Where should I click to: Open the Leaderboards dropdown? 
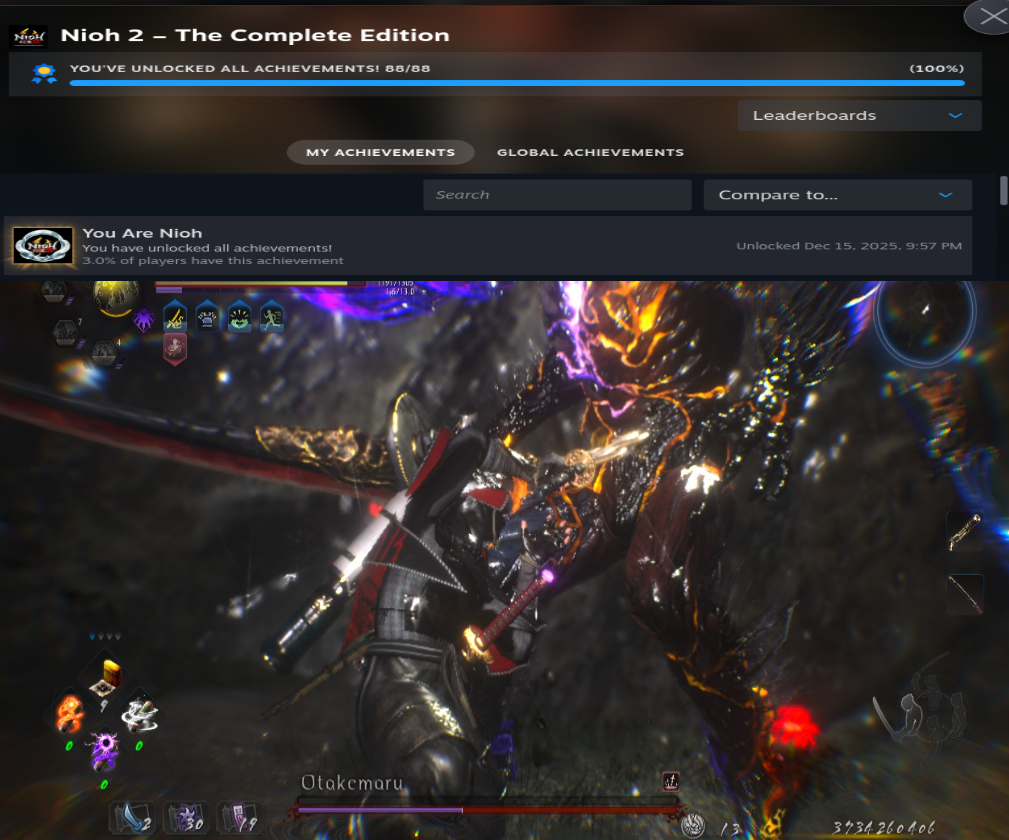[859, 116]
